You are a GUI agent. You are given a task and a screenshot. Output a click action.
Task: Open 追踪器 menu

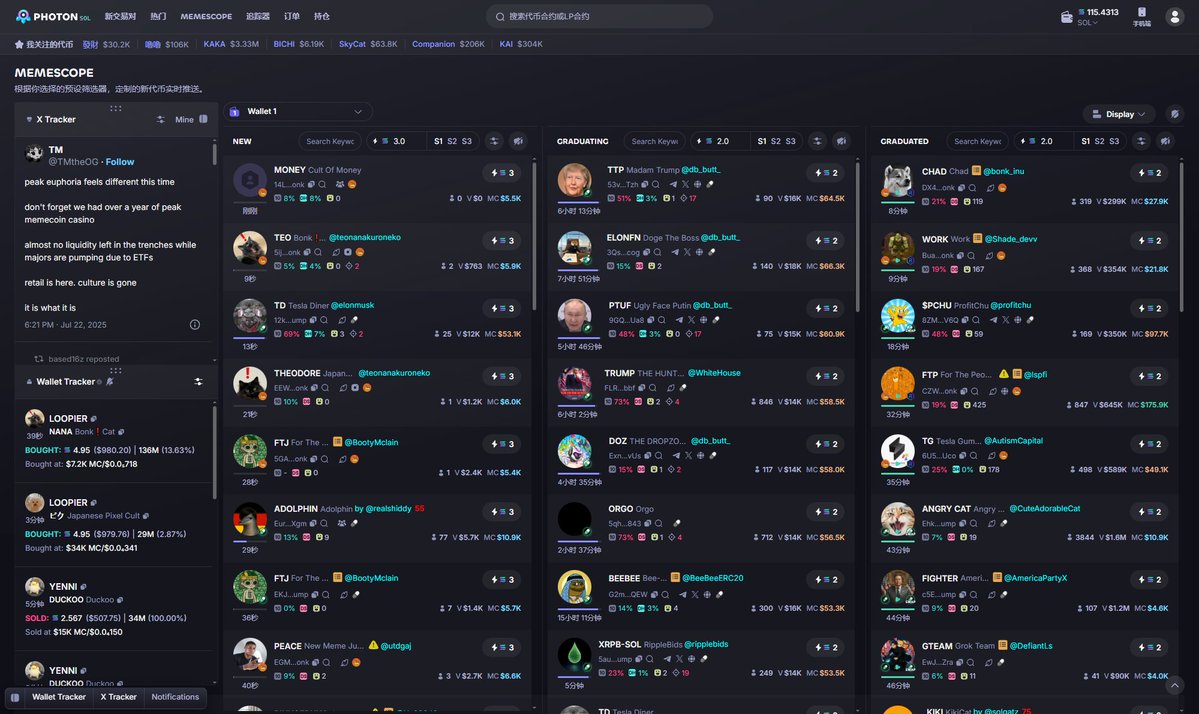point(258,16)
